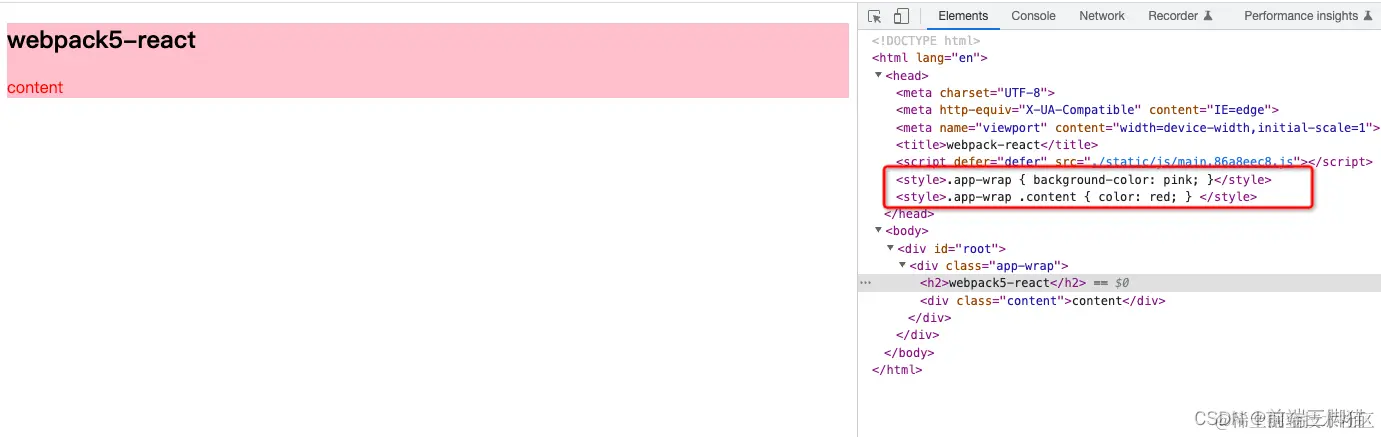Collapse the div class app-wrap node

coord(902,266)
